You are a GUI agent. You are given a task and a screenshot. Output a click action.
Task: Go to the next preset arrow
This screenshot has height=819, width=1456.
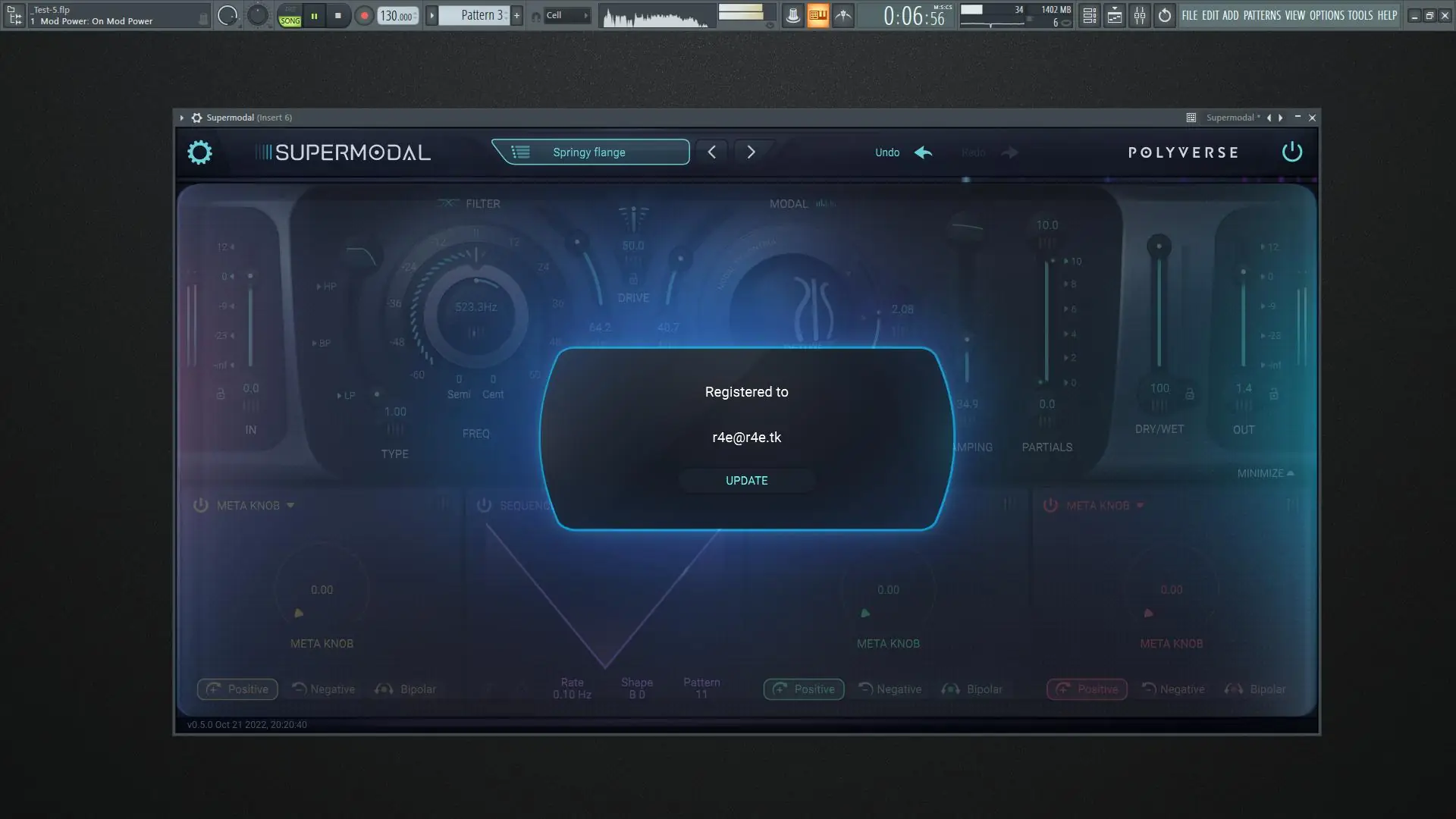coord(751,152)
